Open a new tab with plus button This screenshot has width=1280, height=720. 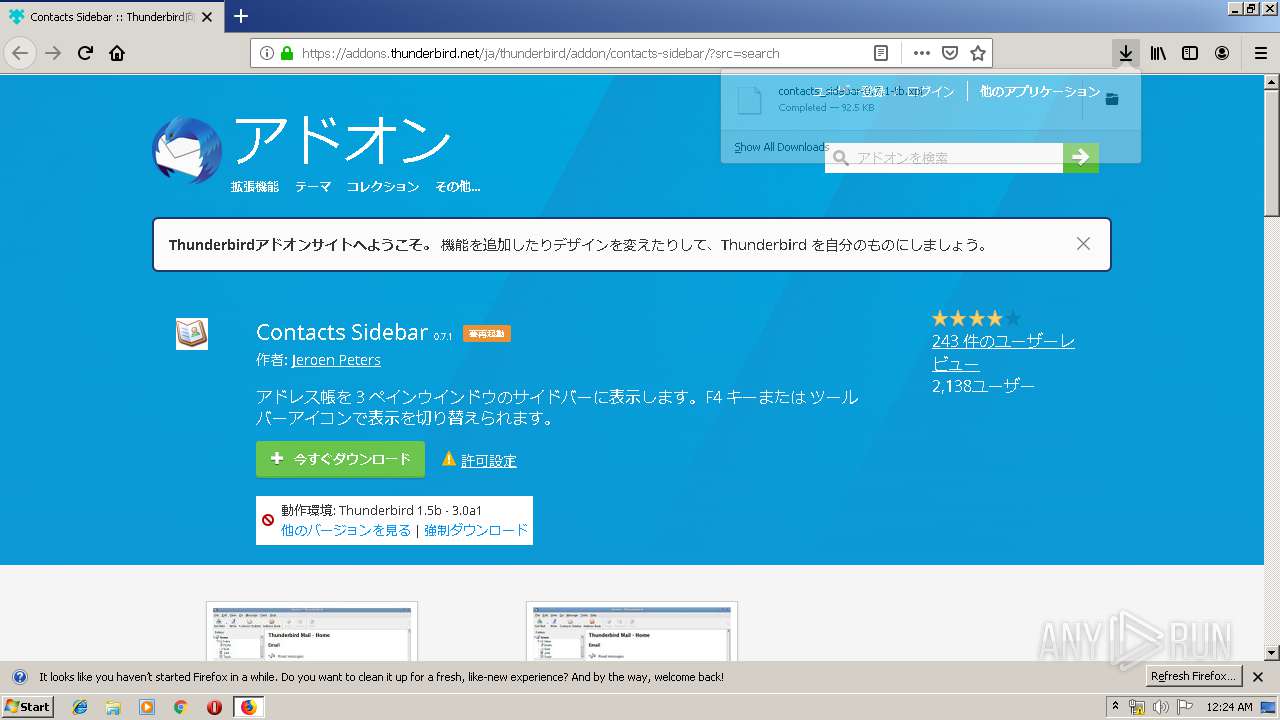point(241,16)
